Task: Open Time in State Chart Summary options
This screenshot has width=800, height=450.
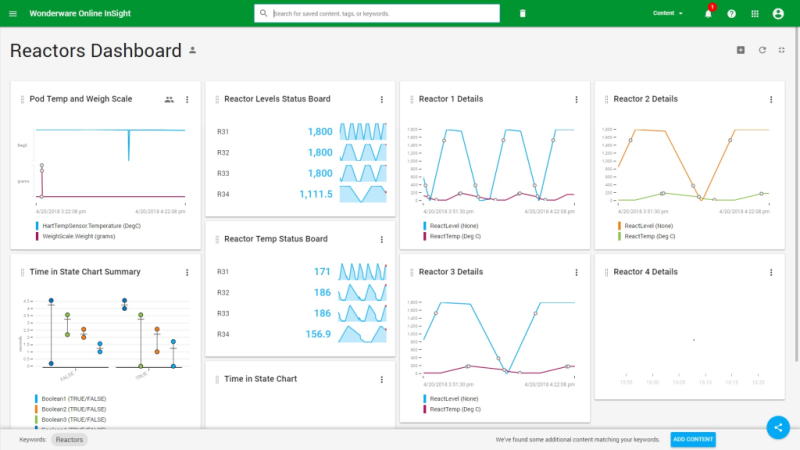Action: [x=187, y=271]
